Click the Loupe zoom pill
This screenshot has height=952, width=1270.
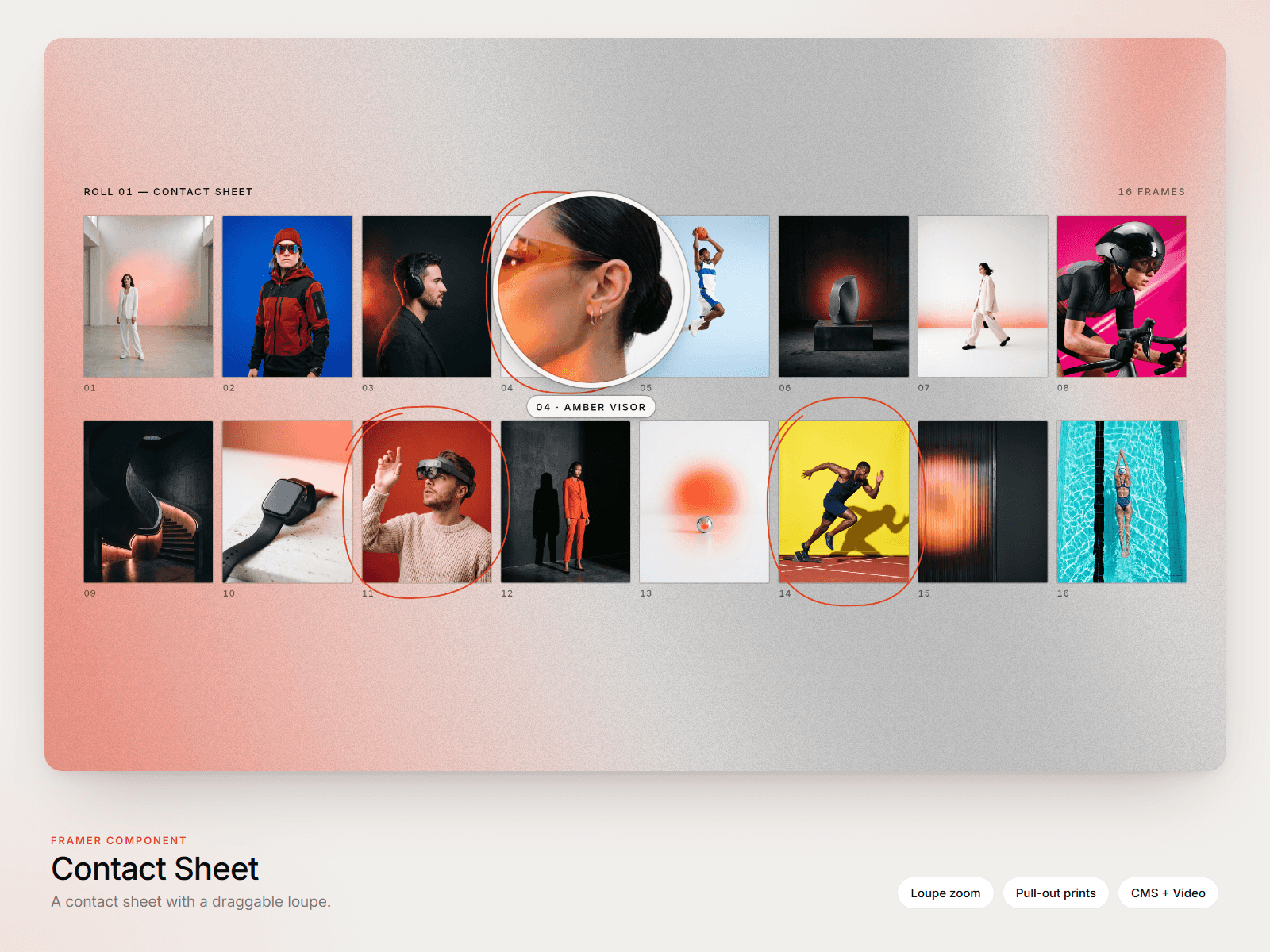pyautogui.click(x=945, y=892)
